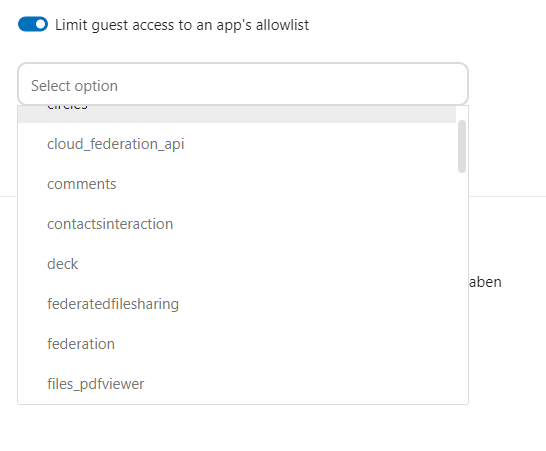
Task: Add contactsinteraction to the allowlist
Action: pos(237,224)
